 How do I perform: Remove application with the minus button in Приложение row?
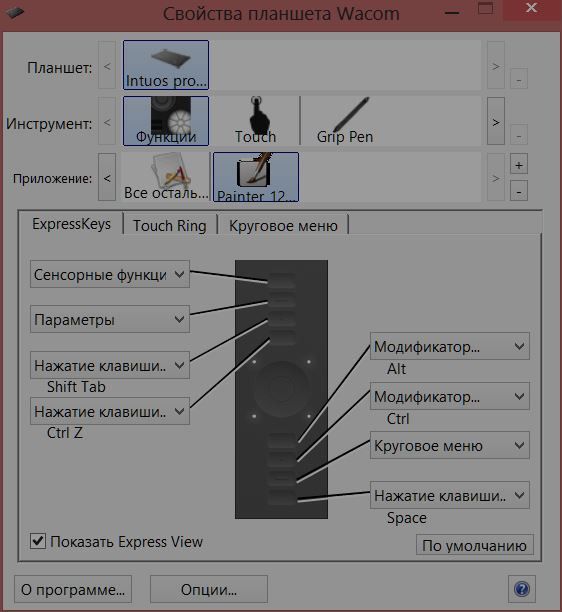point(519,191)
